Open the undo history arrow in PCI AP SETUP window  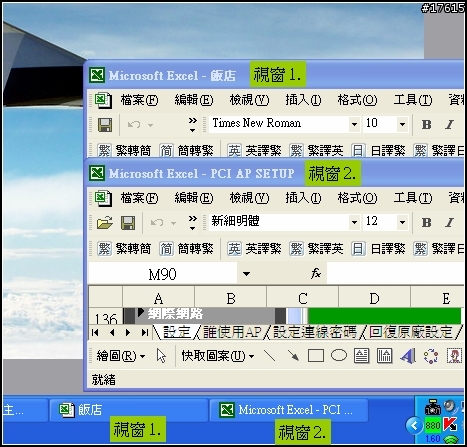pyautogui.click(x=173, y=223)
